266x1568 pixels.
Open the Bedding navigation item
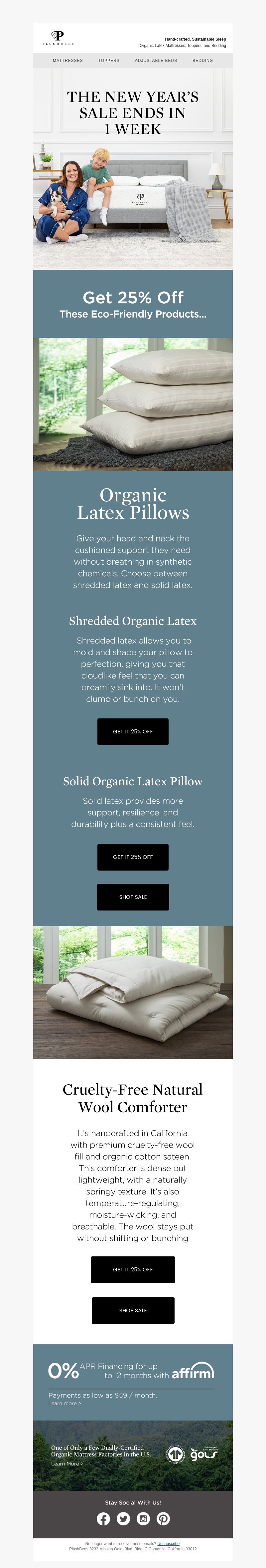pyautogui.click(x=203, y=60)
